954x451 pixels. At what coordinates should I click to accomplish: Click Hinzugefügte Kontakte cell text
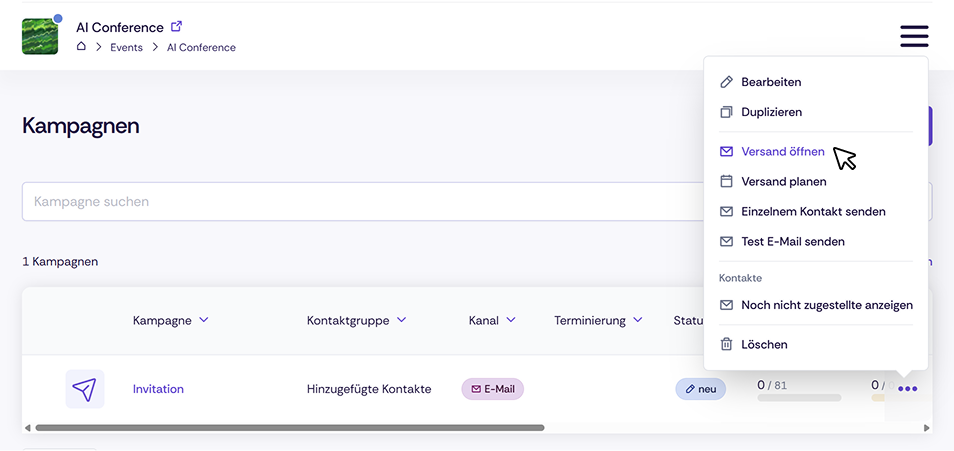click(x=369, y=389)
